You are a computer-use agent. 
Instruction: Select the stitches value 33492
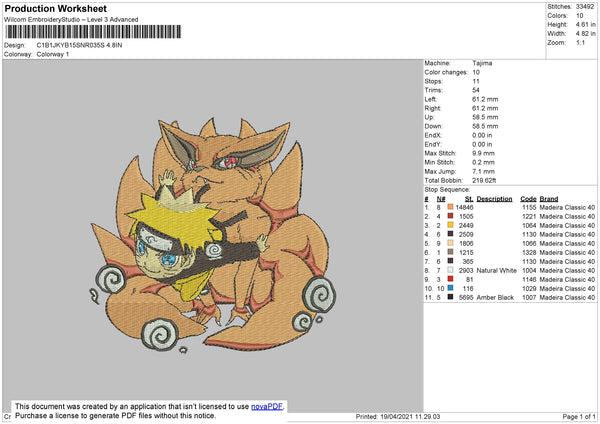coord(585,7)
